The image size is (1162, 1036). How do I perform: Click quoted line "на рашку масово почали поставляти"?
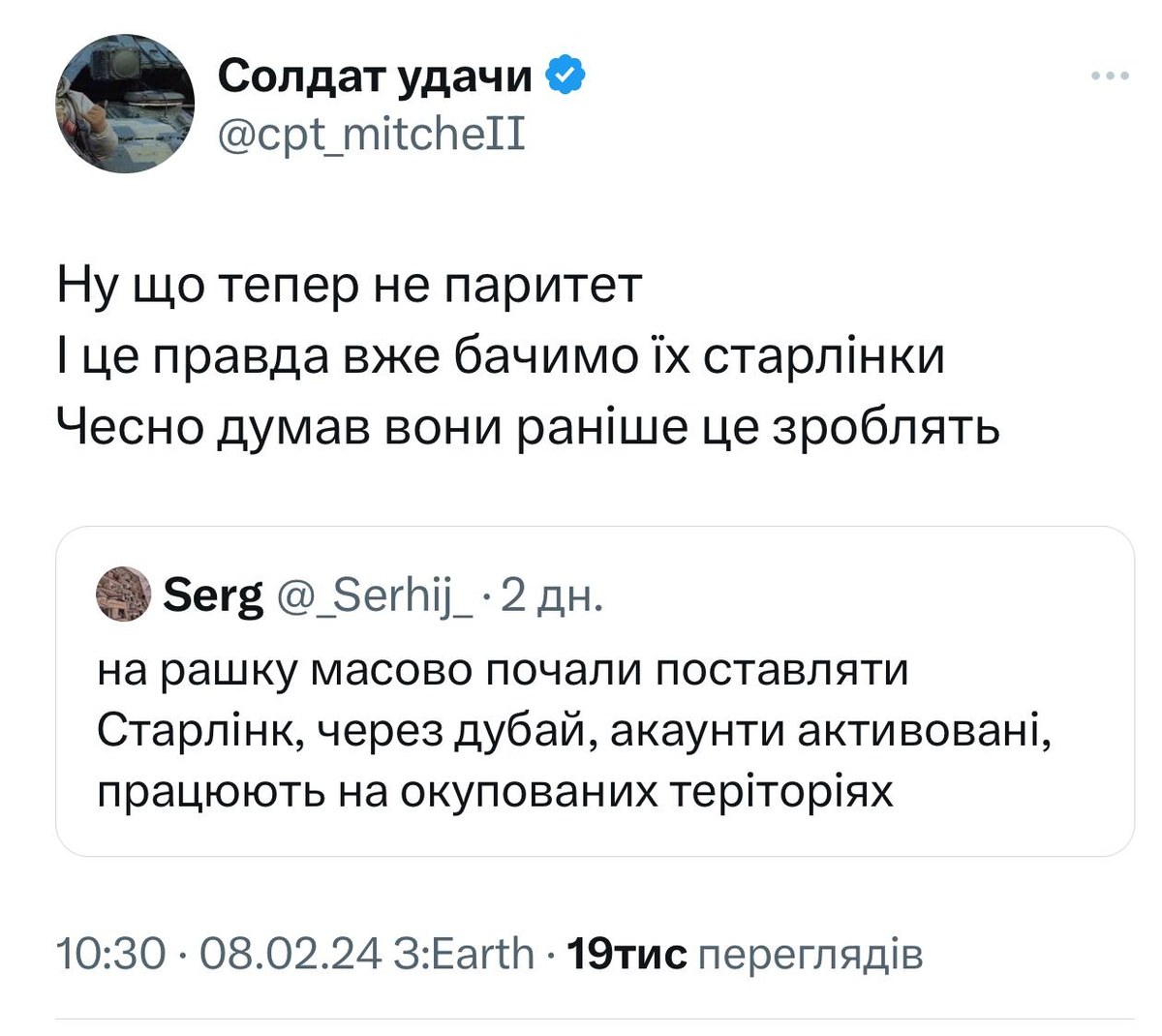click(x=504, y=670)
